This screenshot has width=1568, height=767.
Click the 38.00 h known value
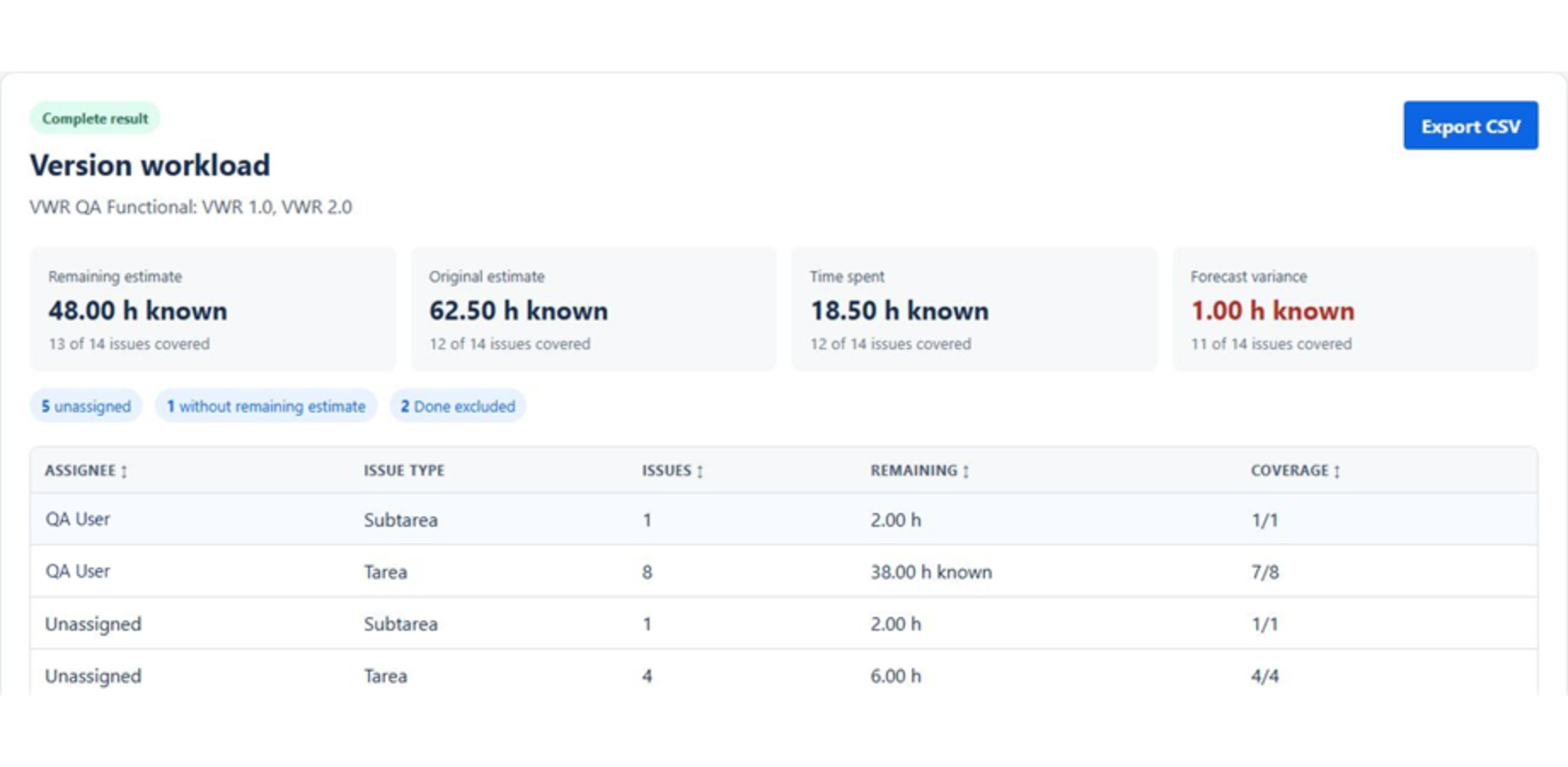coord(931,572)
